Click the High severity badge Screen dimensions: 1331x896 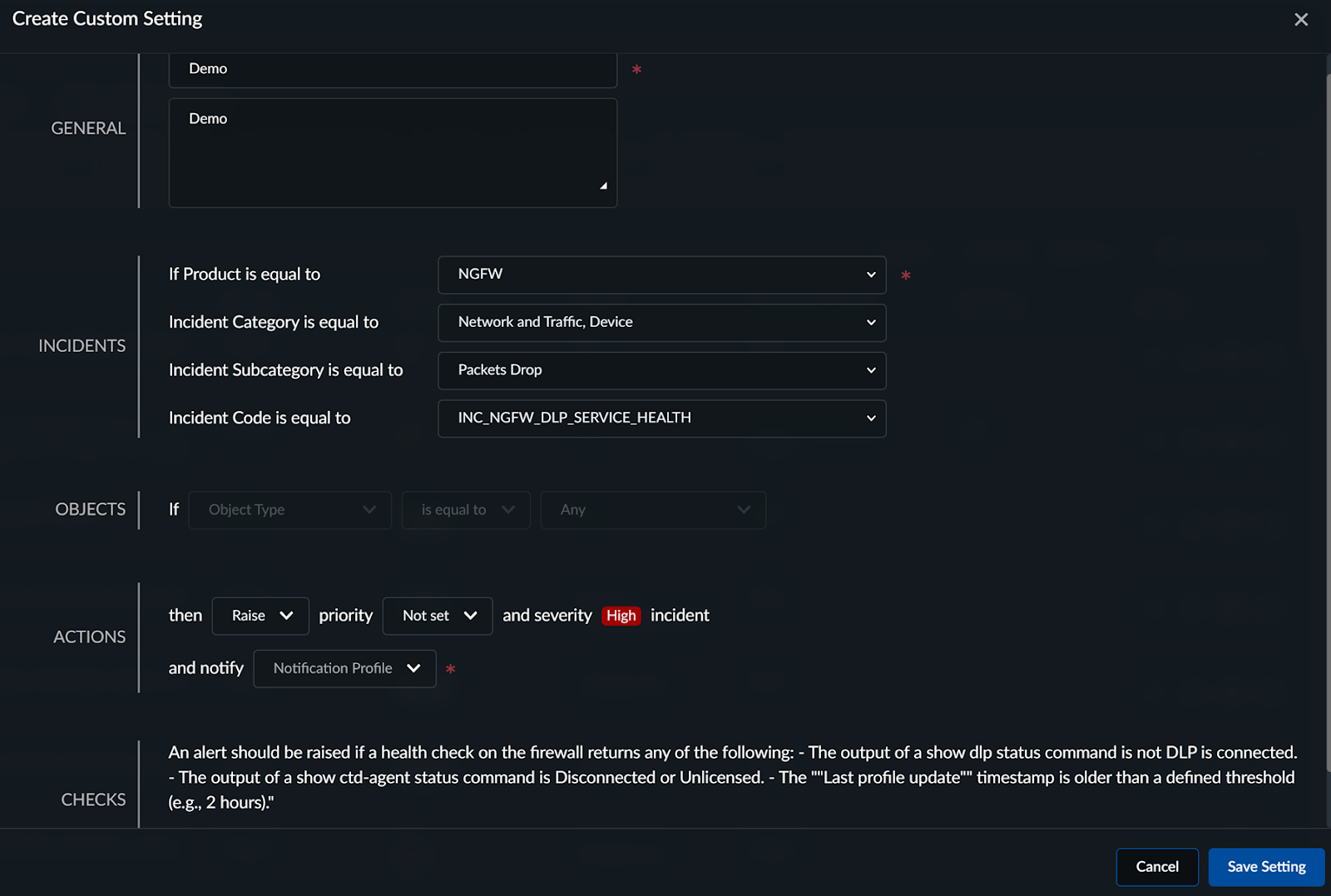point(621,616)
